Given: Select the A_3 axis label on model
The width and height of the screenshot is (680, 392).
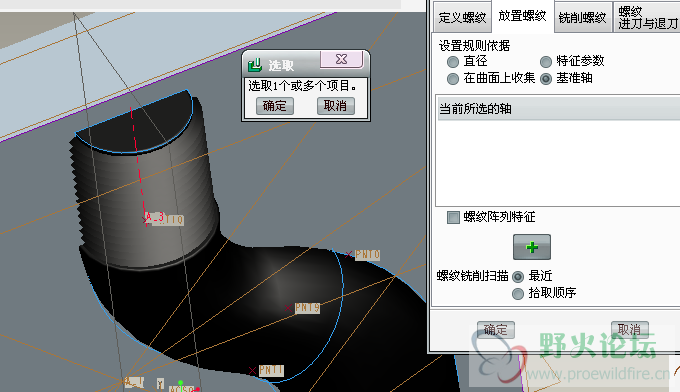Looking at the screenshot, I should [x=155, y=217].
